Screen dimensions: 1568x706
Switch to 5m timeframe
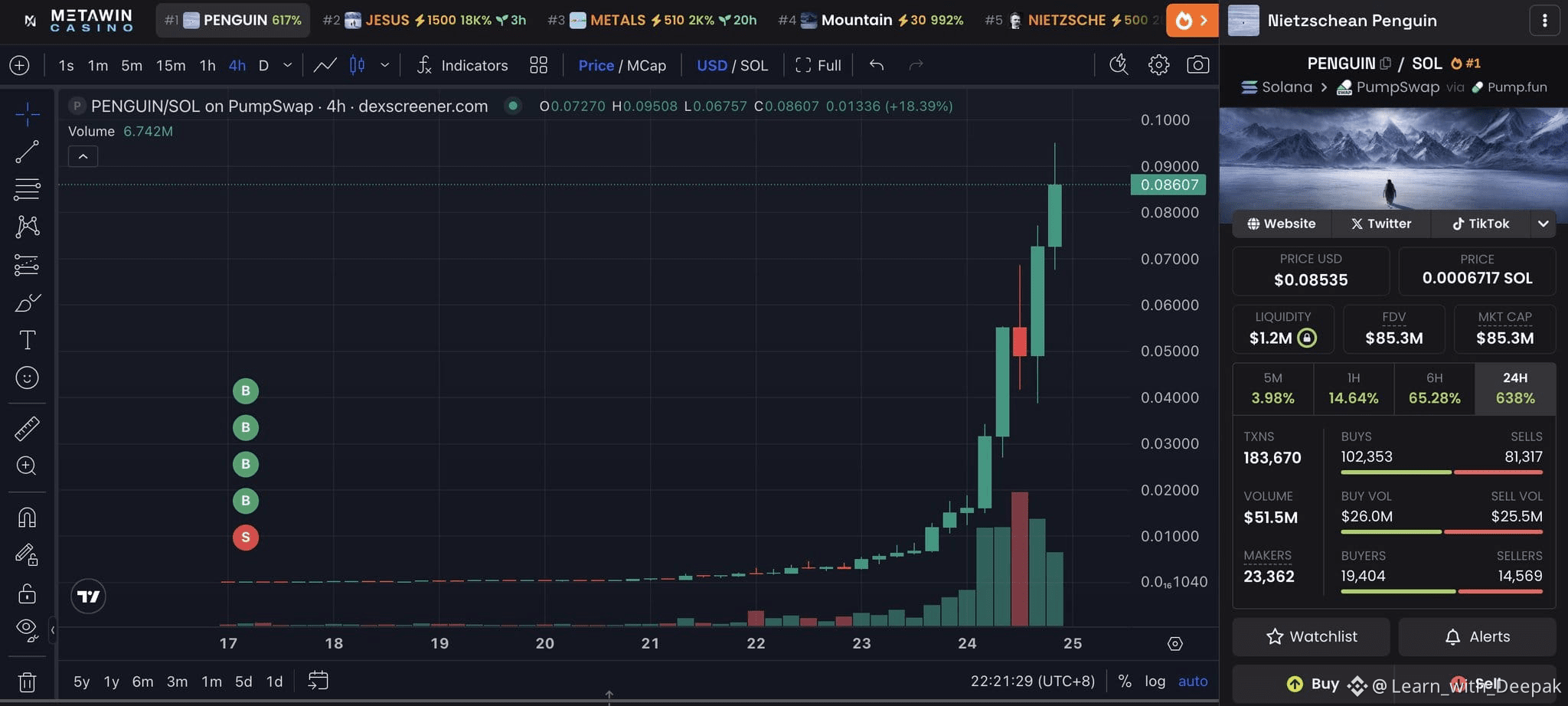click(x=132, y=66)
